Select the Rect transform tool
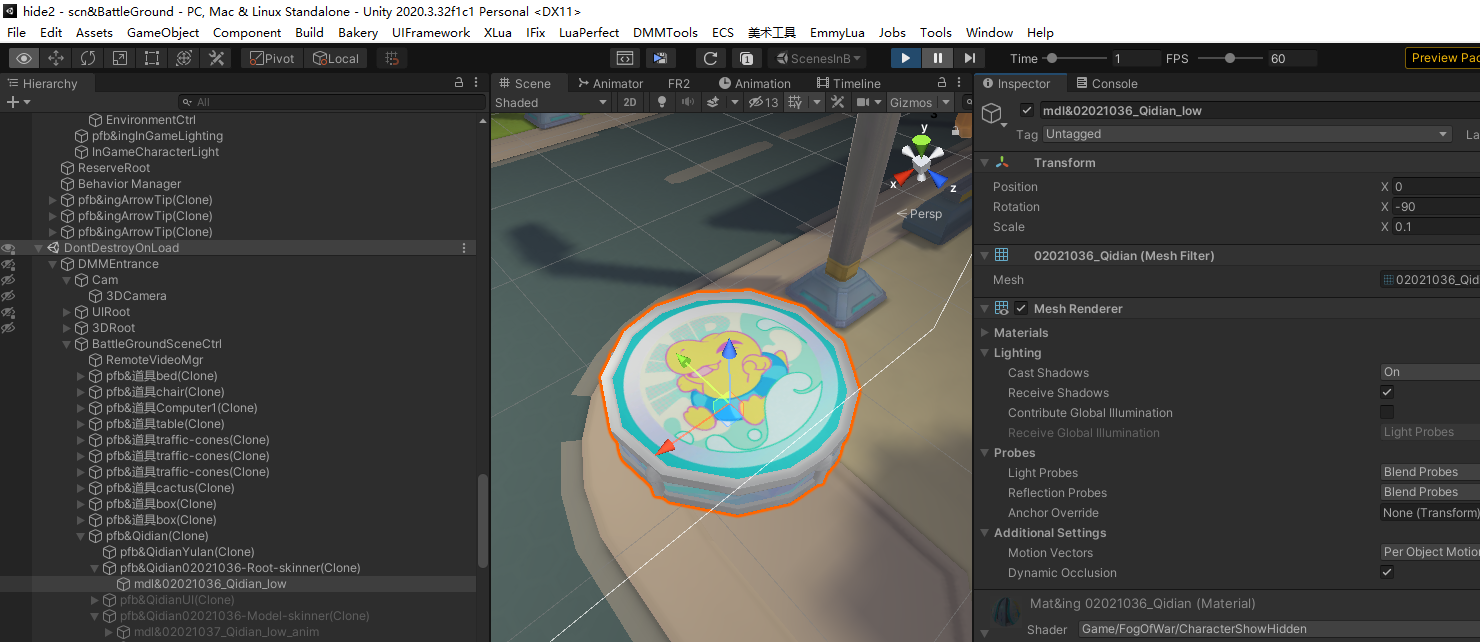The width and height of the screenshot is (1480, 642). 152,58
